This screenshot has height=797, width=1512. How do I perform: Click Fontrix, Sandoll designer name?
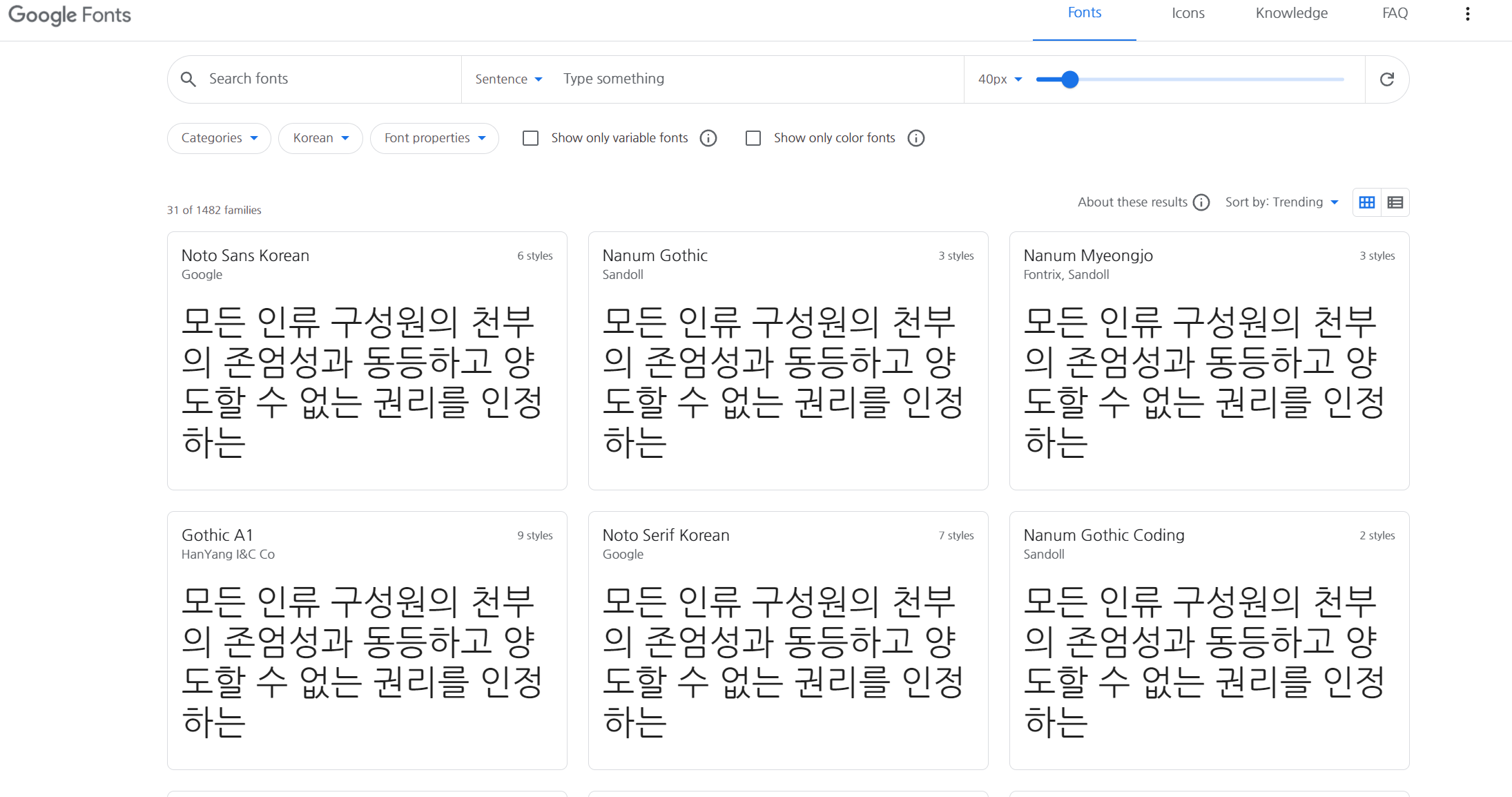pos(1066,275)
